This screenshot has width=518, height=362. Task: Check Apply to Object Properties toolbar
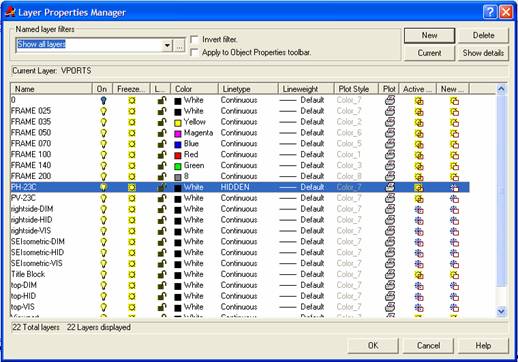[194, 52]
